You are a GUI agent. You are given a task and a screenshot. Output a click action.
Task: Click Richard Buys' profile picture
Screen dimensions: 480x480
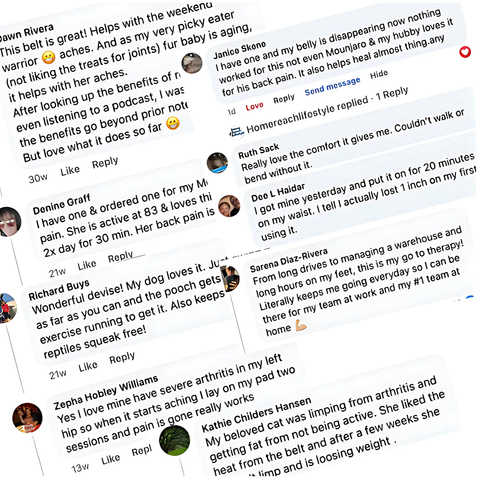pos(7,308)
